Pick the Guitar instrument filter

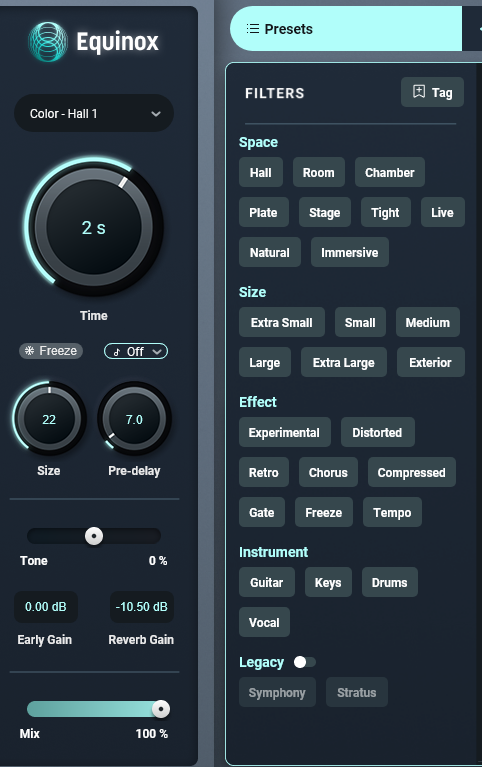click(267, 583)
